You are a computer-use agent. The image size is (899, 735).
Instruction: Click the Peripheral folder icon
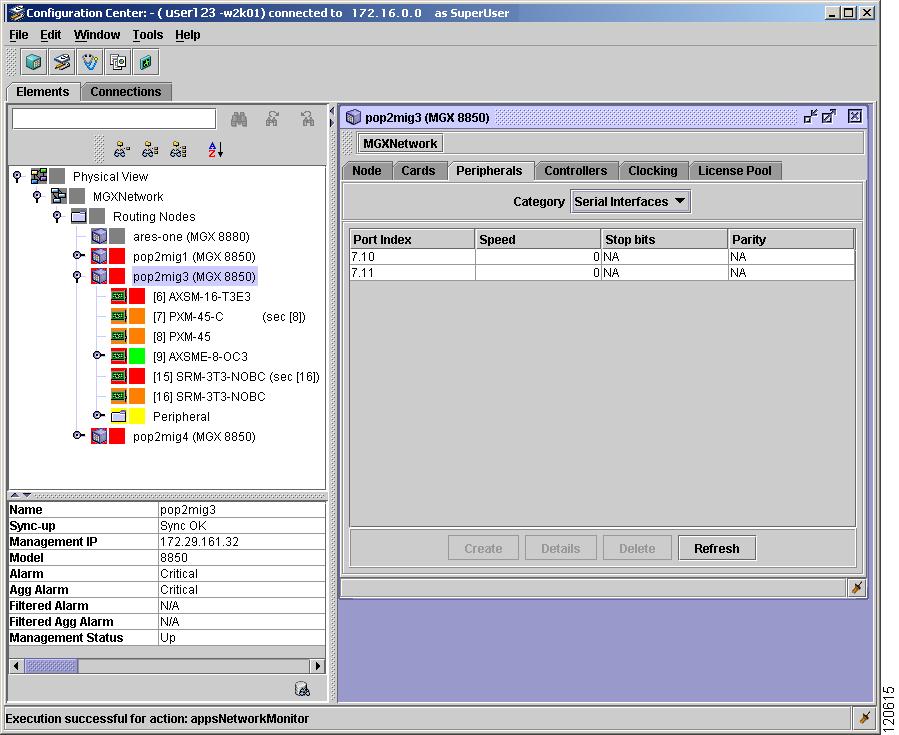[119, 416]
